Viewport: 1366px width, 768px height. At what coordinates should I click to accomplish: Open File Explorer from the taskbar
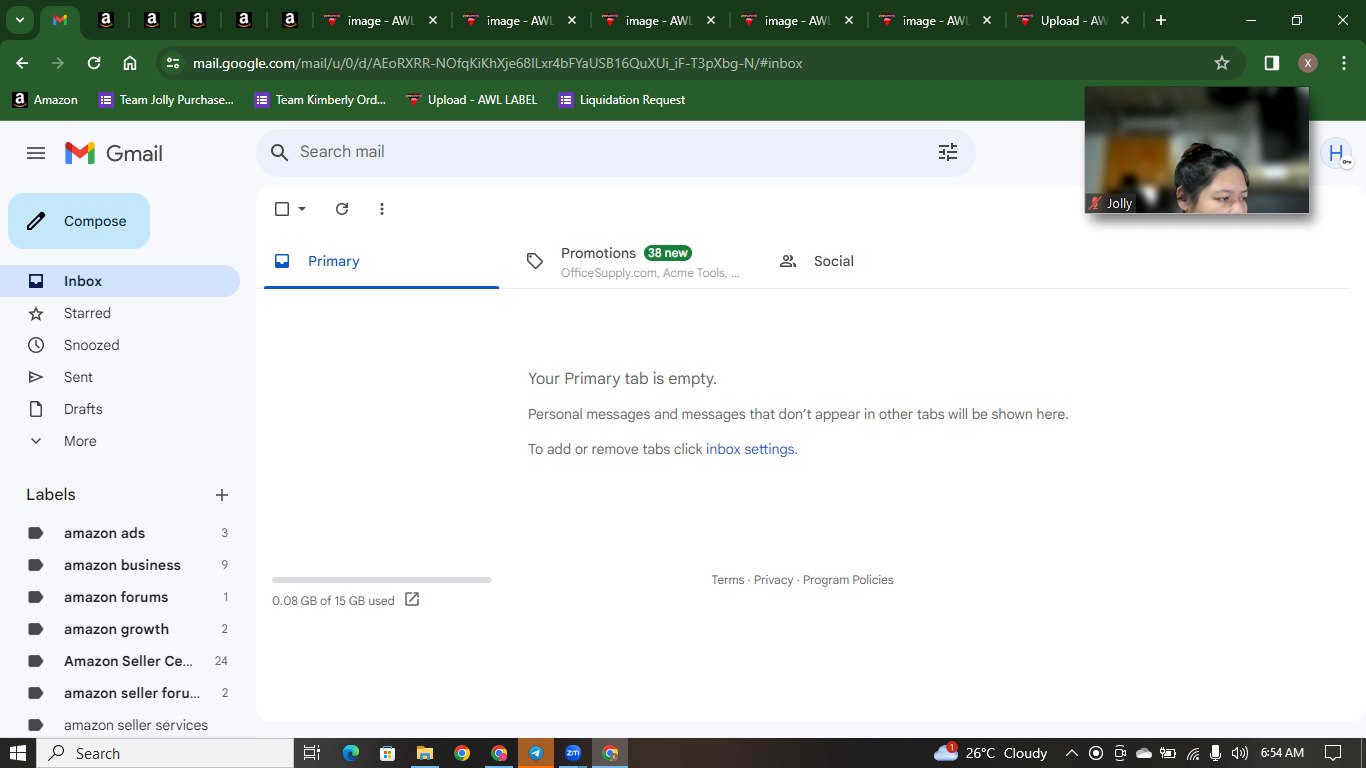pyautogui.click(x=424, y=753)
